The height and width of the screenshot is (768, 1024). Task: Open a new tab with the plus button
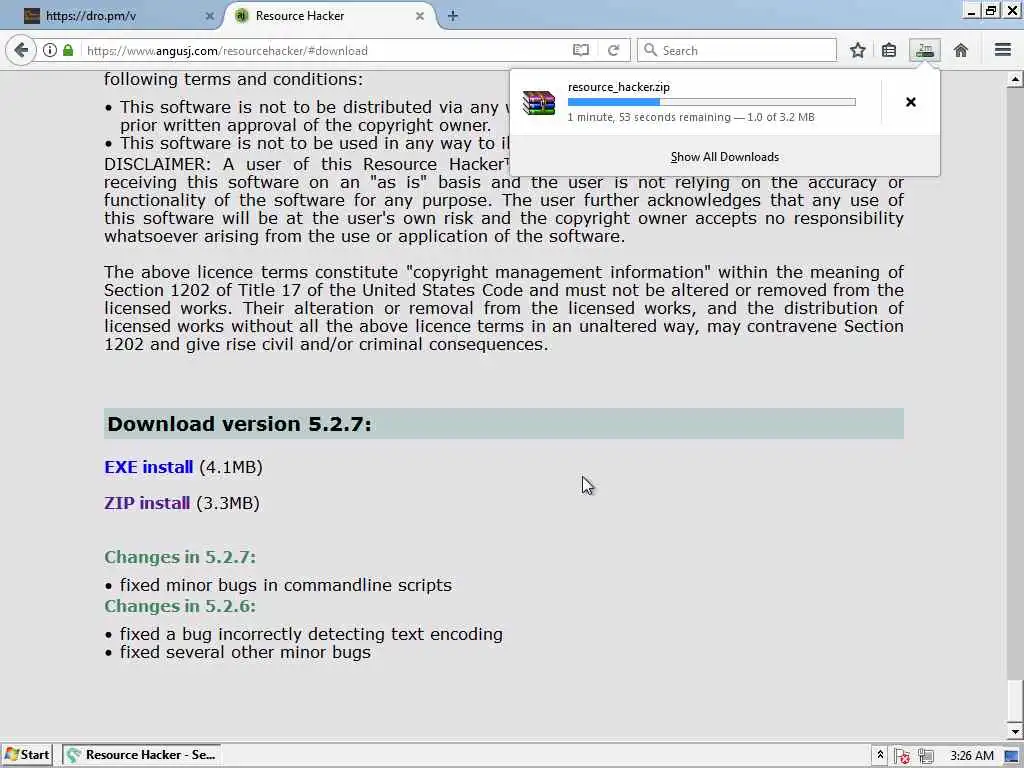(x=453, y=16)
